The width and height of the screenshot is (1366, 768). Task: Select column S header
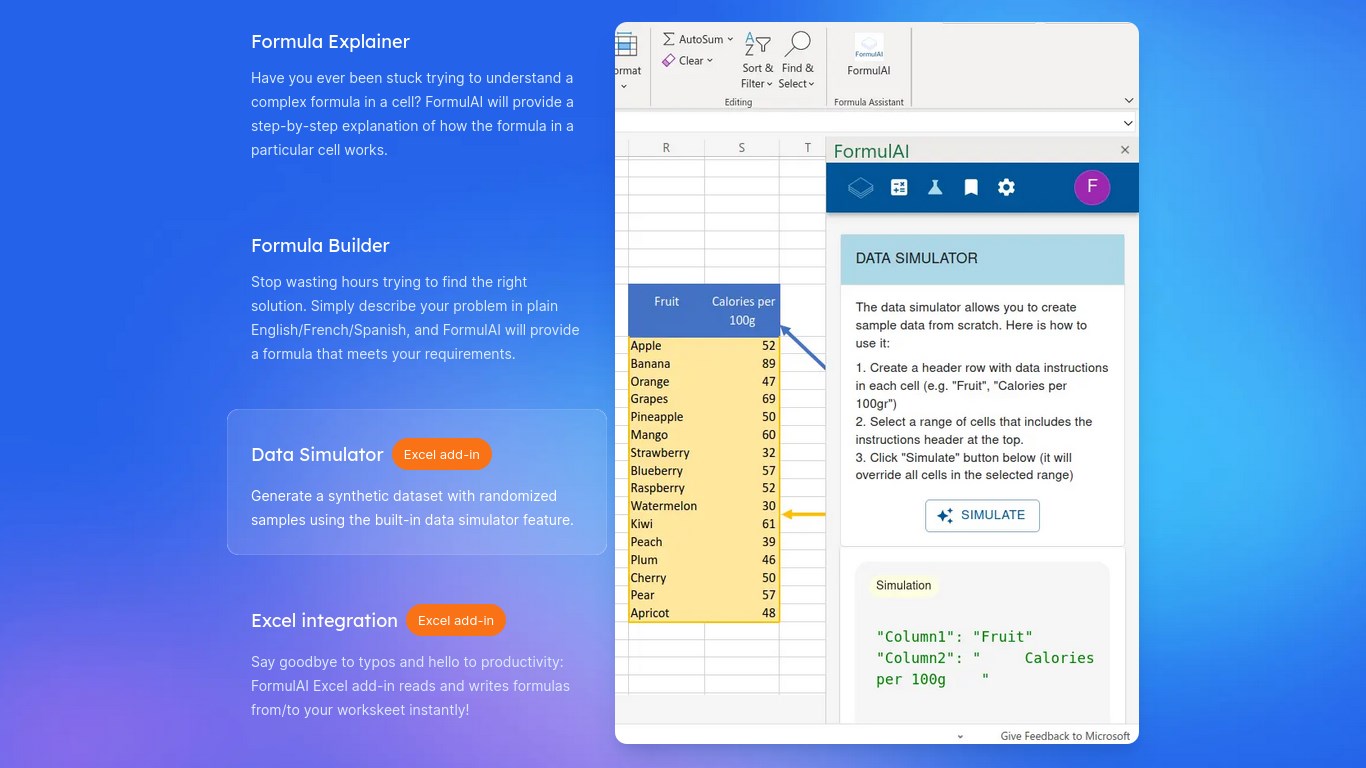click(742, 148)
